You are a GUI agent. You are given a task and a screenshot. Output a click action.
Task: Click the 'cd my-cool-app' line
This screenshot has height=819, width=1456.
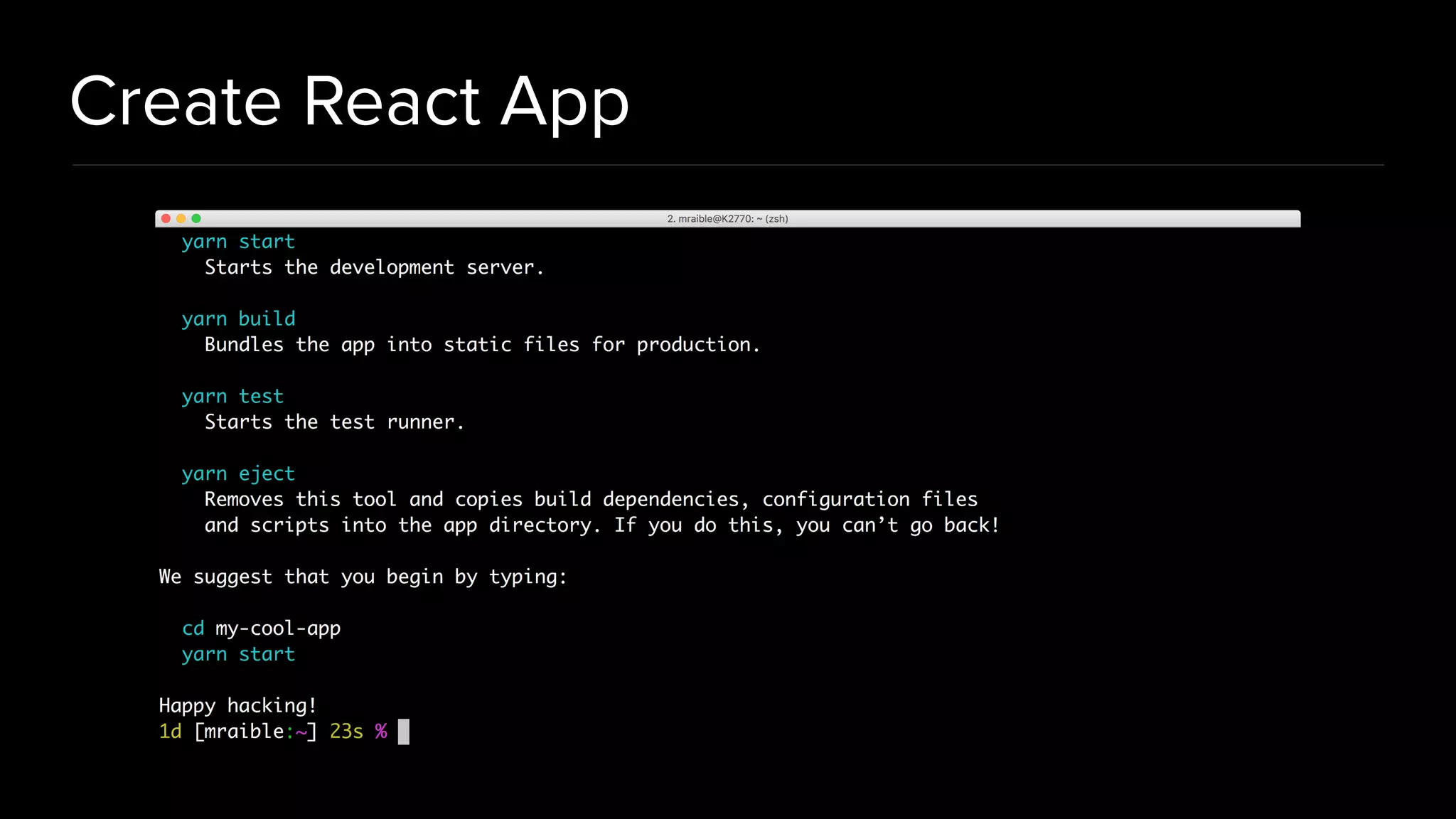261,628
